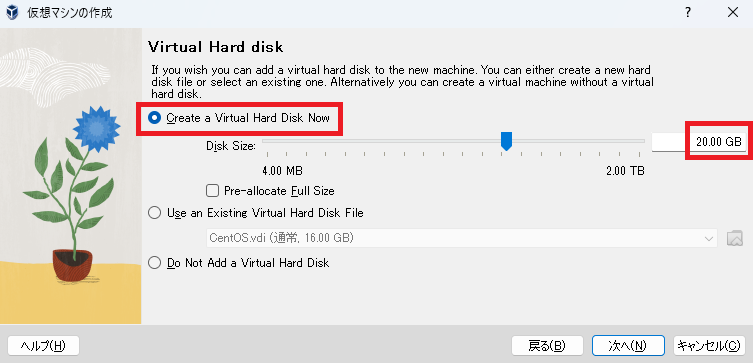This screenshot has width=753, height=363.
Task: Open the CentOS.vdi disk file combo box
Action: tap(462, 238)
